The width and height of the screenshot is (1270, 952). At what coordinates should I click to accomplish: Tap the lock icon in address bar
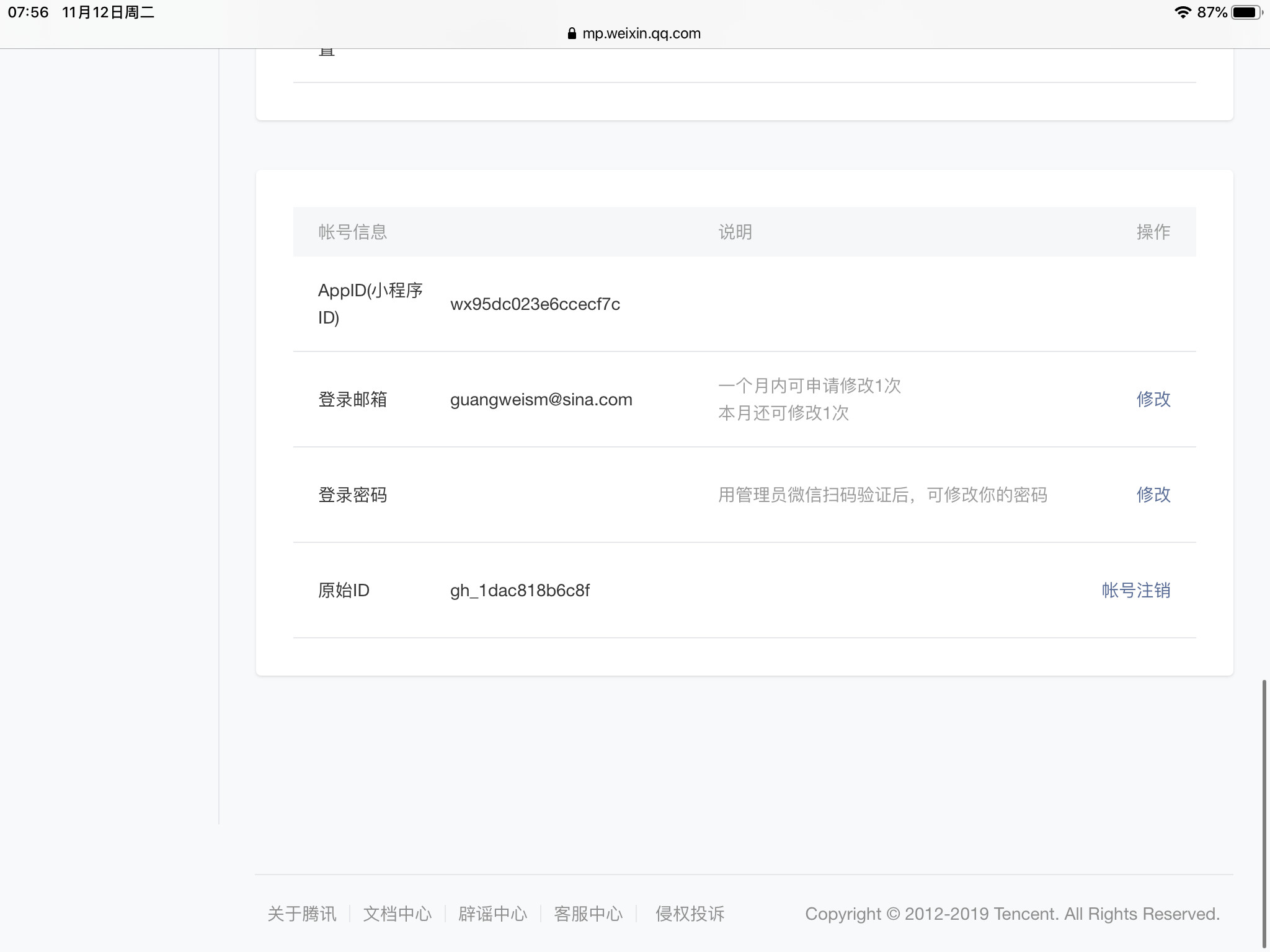[x=572, y=33]
